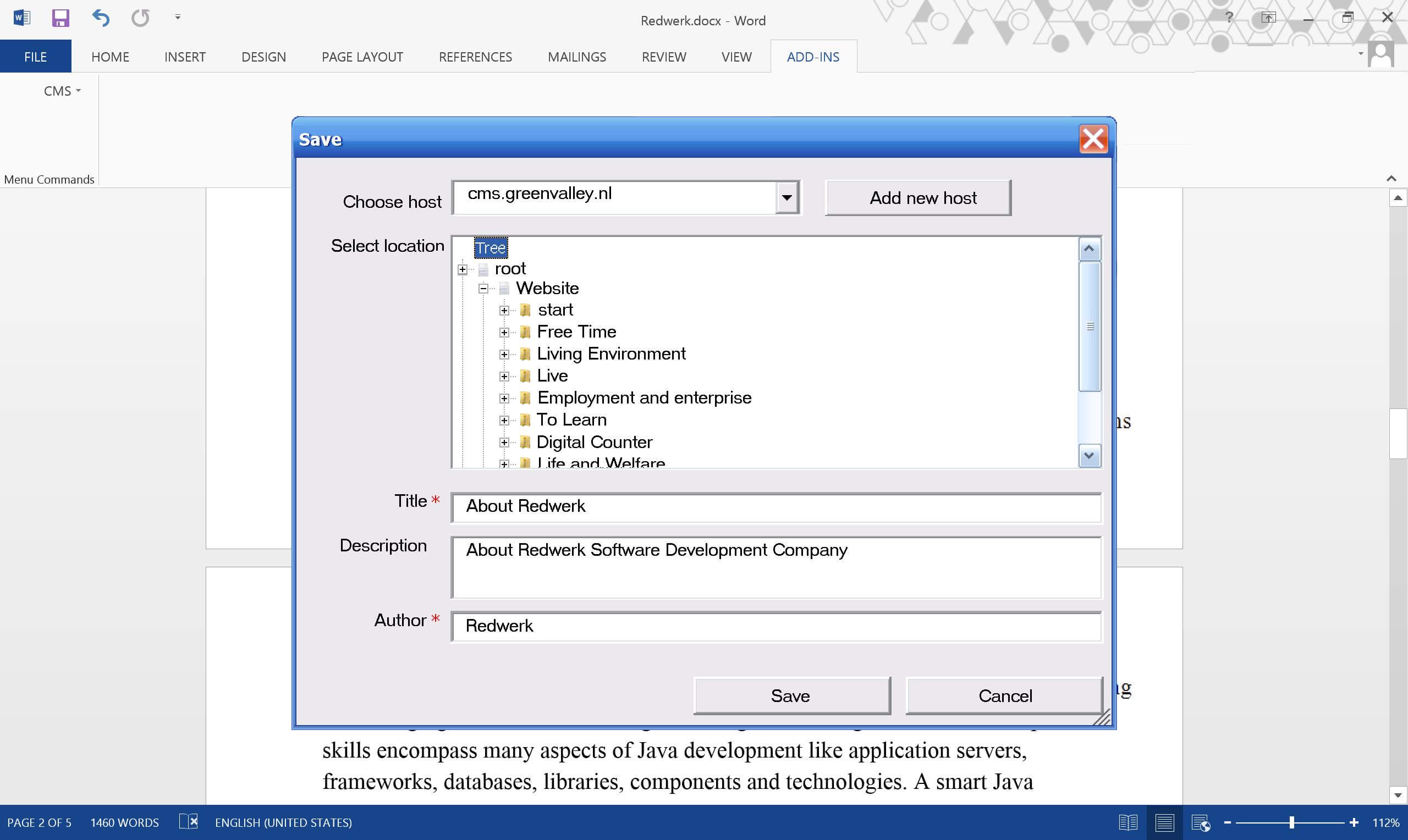Click scroll down arrow in location tree
Image resolution: width=1408 pixels, height=840 pixels.
coord(1089,455)
